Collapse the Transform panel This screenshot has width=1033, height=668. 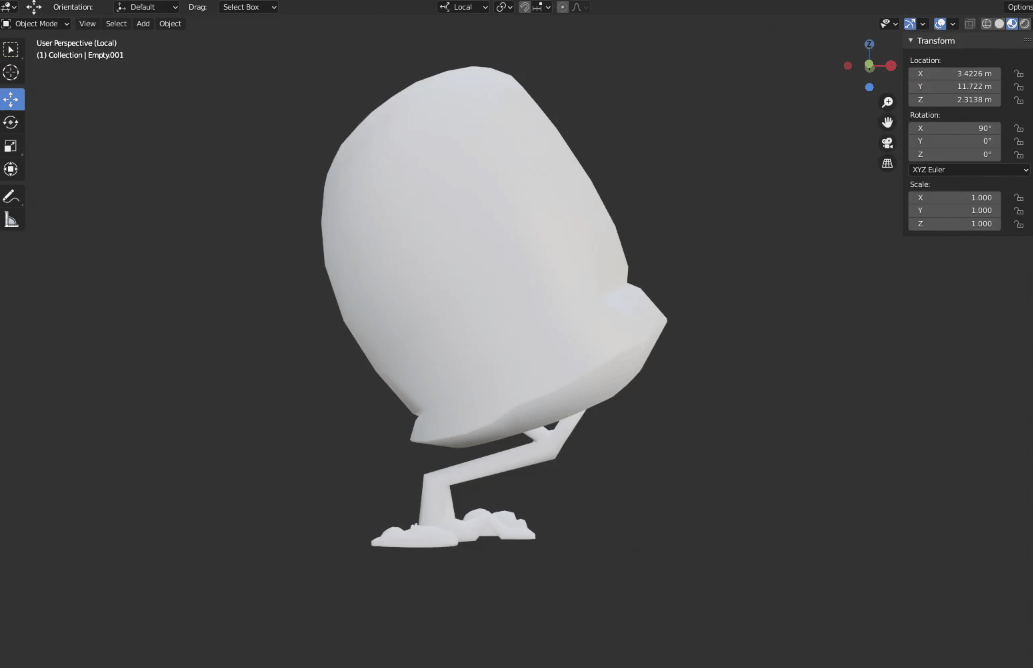click(911, 41)
